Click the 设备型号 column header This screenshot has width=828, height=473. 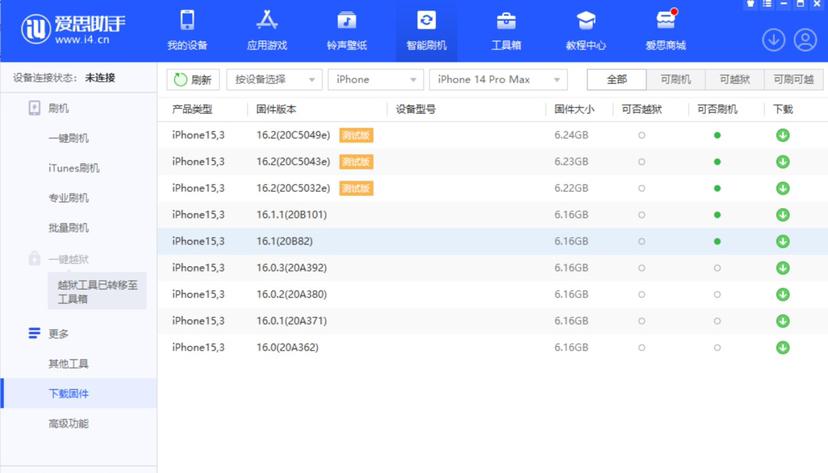pyautogui.click(x=416, y=109)
